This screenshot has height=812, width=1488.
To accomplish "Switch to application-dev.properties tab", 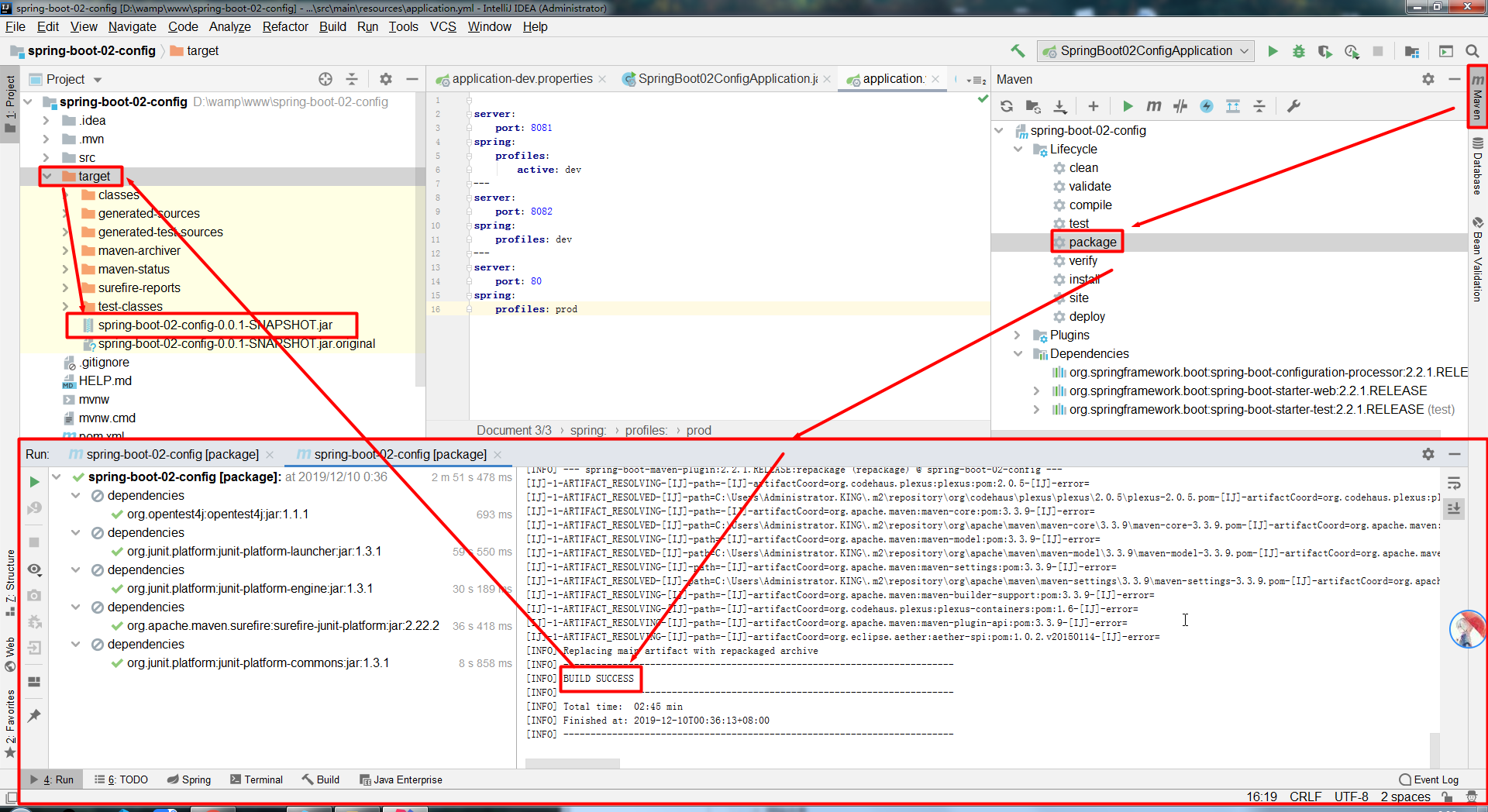I will coord(522,79).
